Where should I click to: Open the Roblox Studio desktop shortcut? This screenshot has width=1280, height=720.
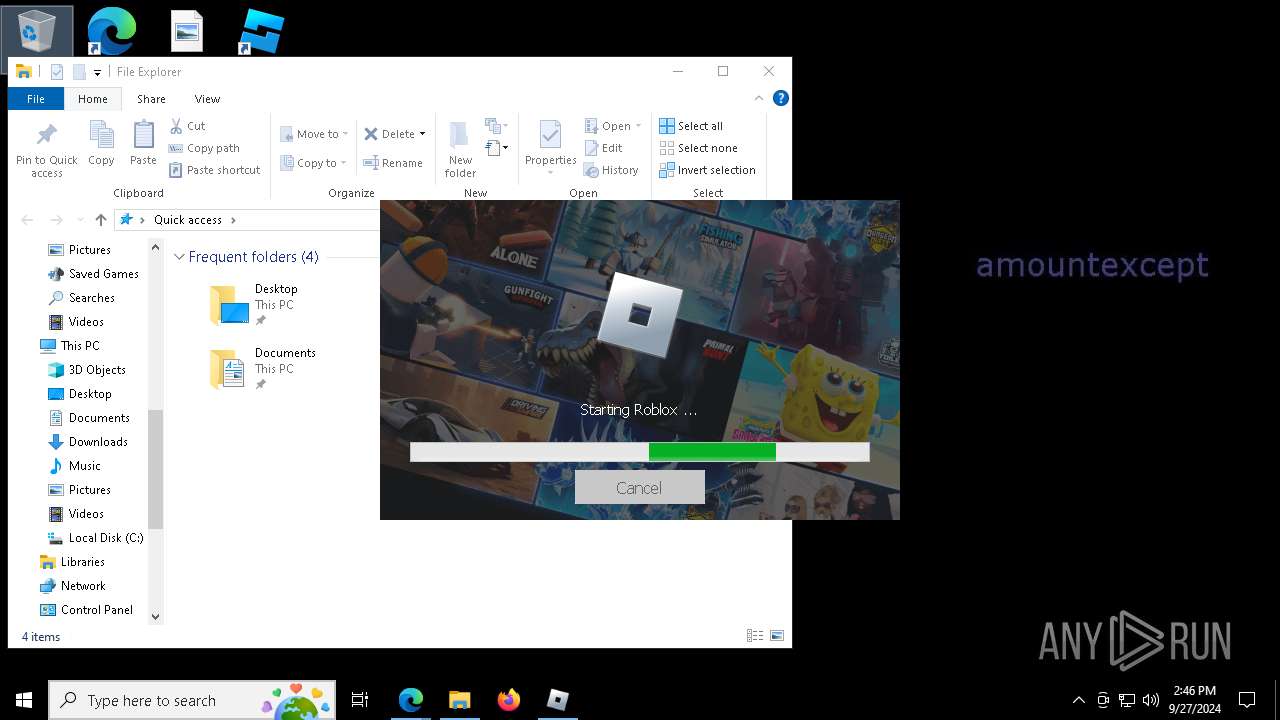click(262, 31)
